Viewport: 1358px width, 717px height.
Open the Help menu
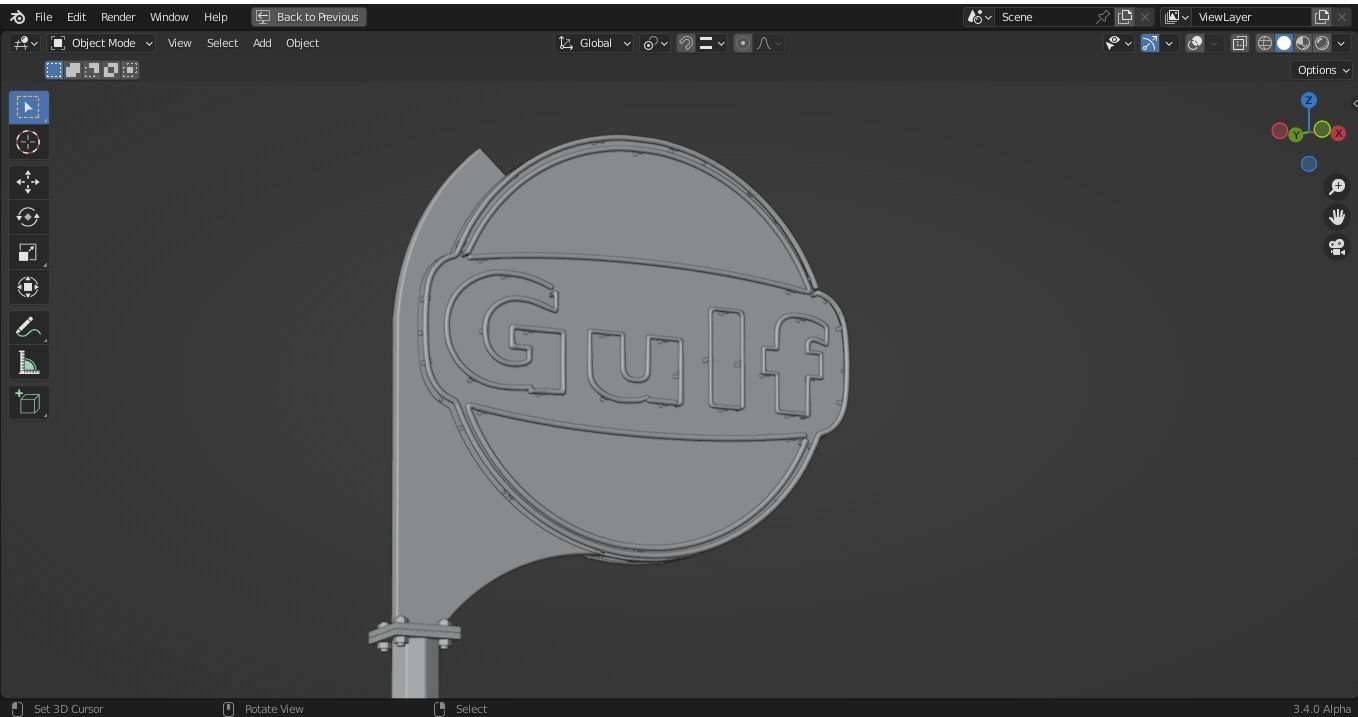(x=216, y=17)
